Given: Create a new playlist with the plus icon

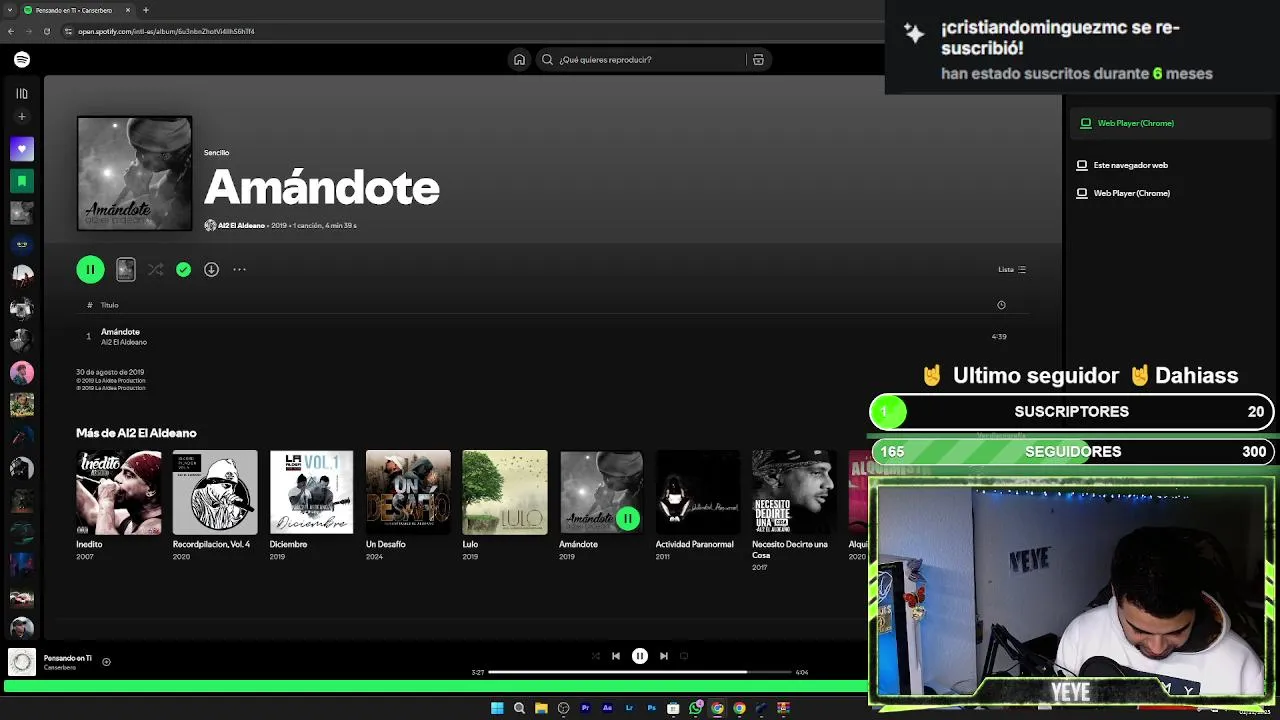Looking at the screenshot, I should pos(22,117).
